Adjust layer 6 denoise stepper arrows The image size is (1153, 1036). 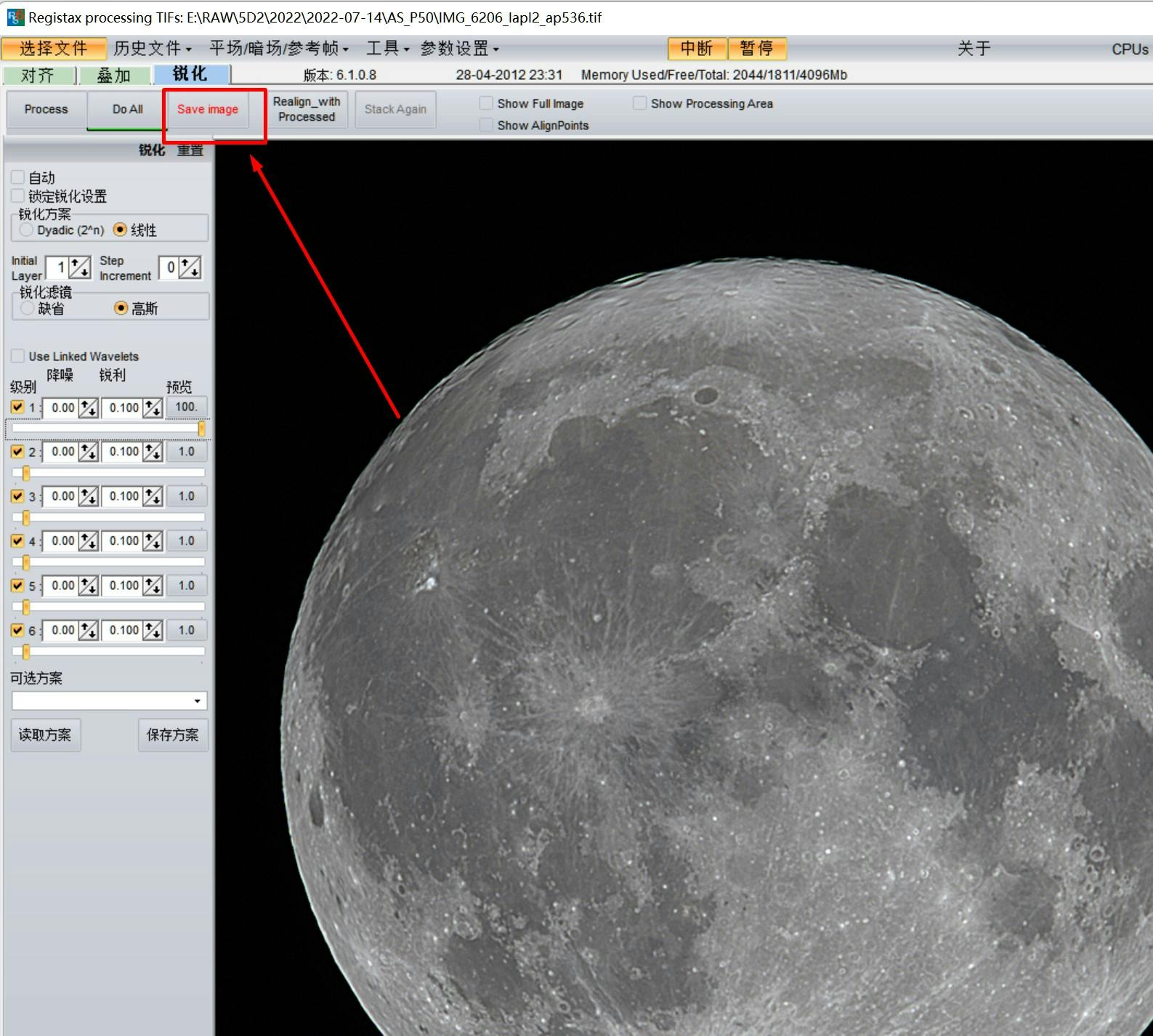[88, 631]
